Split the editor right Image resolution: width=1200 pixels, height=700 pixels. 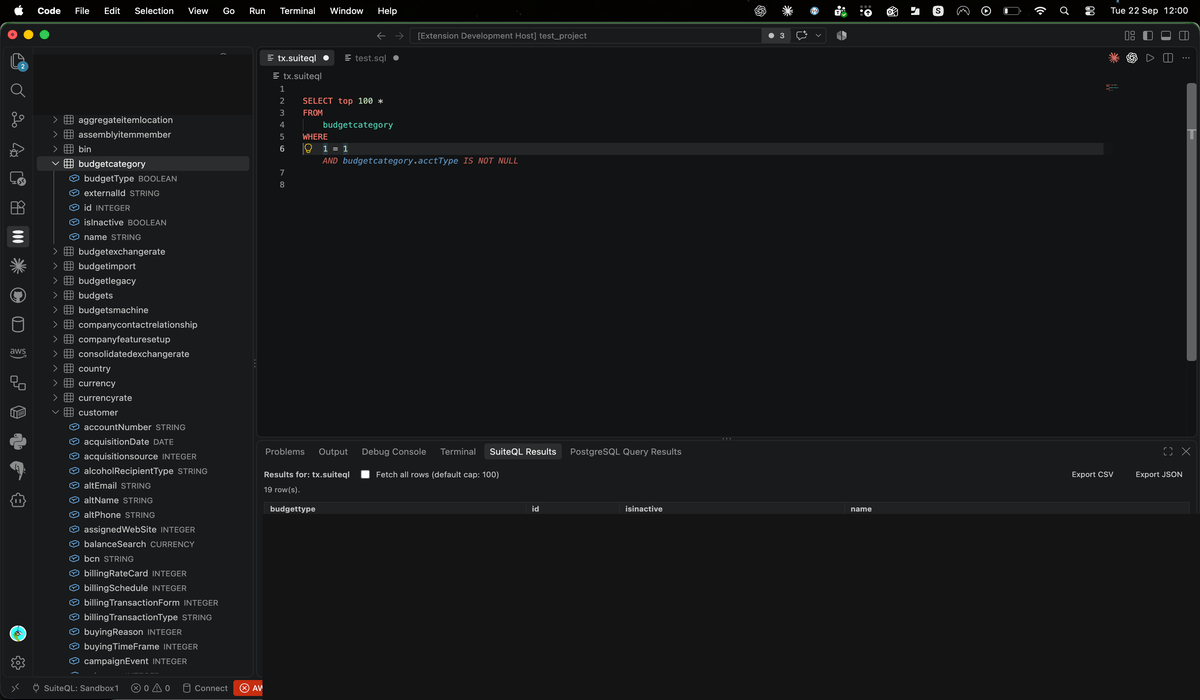[1168, 58]
